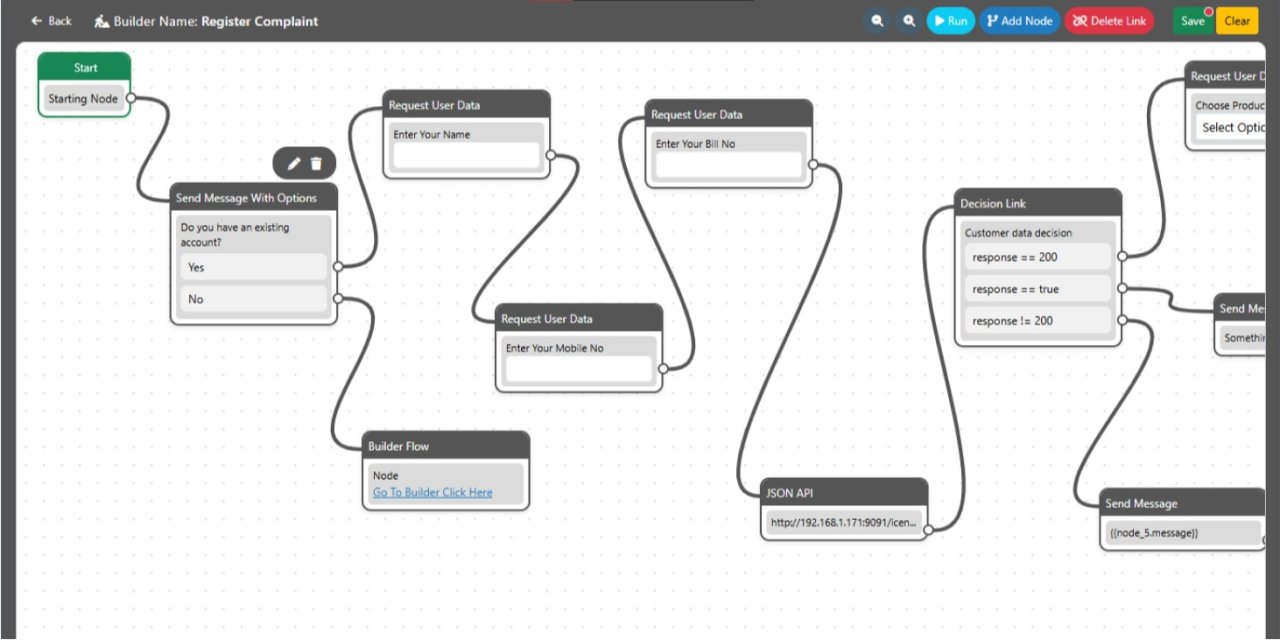
Task: Run the chatbot flow
Action: pos(950,21)
